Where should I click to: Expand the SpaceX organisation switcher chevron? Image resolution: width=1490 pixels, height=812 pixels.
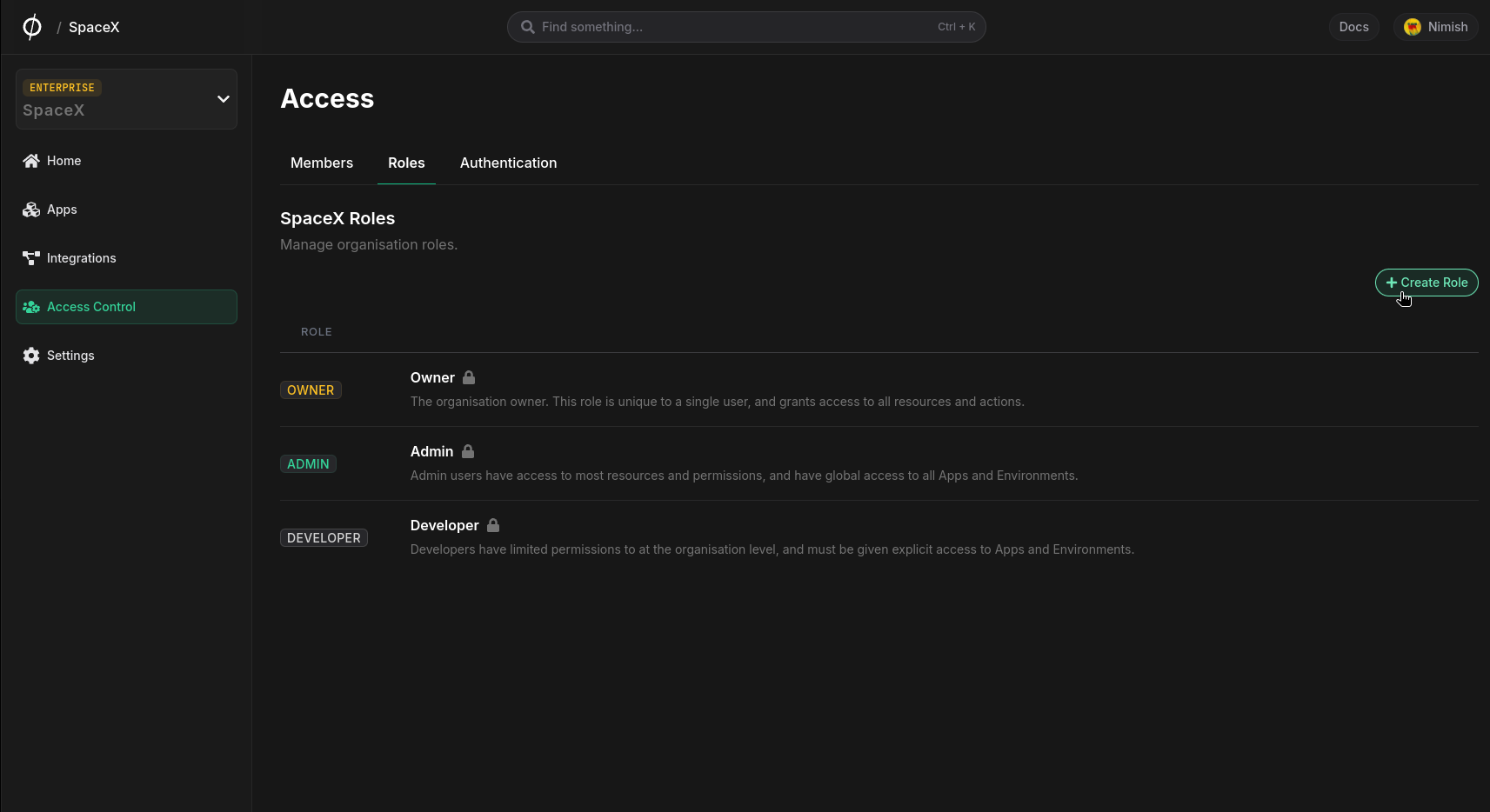coord(224,99)
